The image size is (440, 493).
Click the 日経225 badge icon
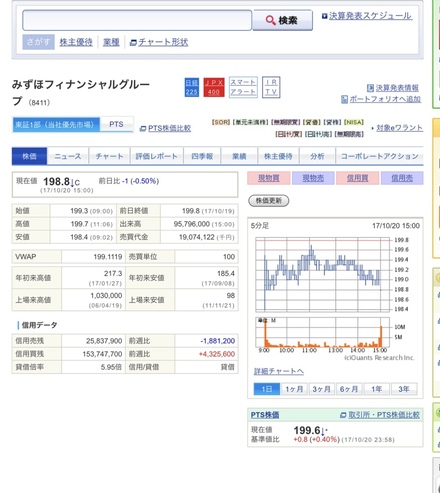tap(192, 87)
